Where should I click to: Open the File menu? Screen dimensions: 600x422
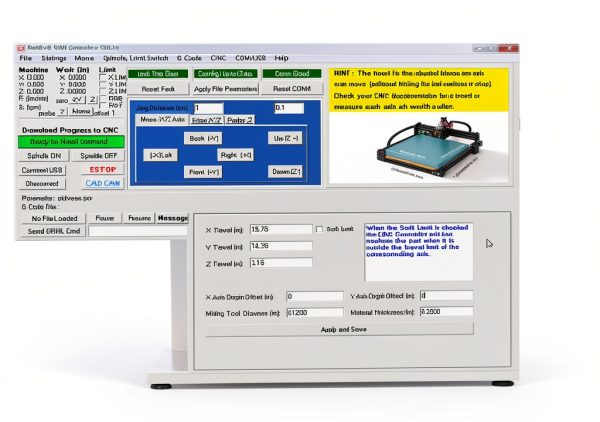(26, 58)
